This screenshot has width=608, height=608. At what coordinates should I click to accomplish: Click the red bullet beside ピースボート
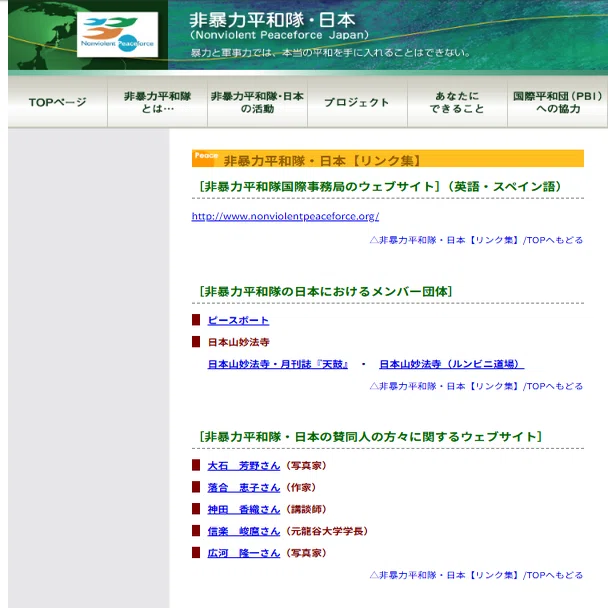(x=196, y=320)
